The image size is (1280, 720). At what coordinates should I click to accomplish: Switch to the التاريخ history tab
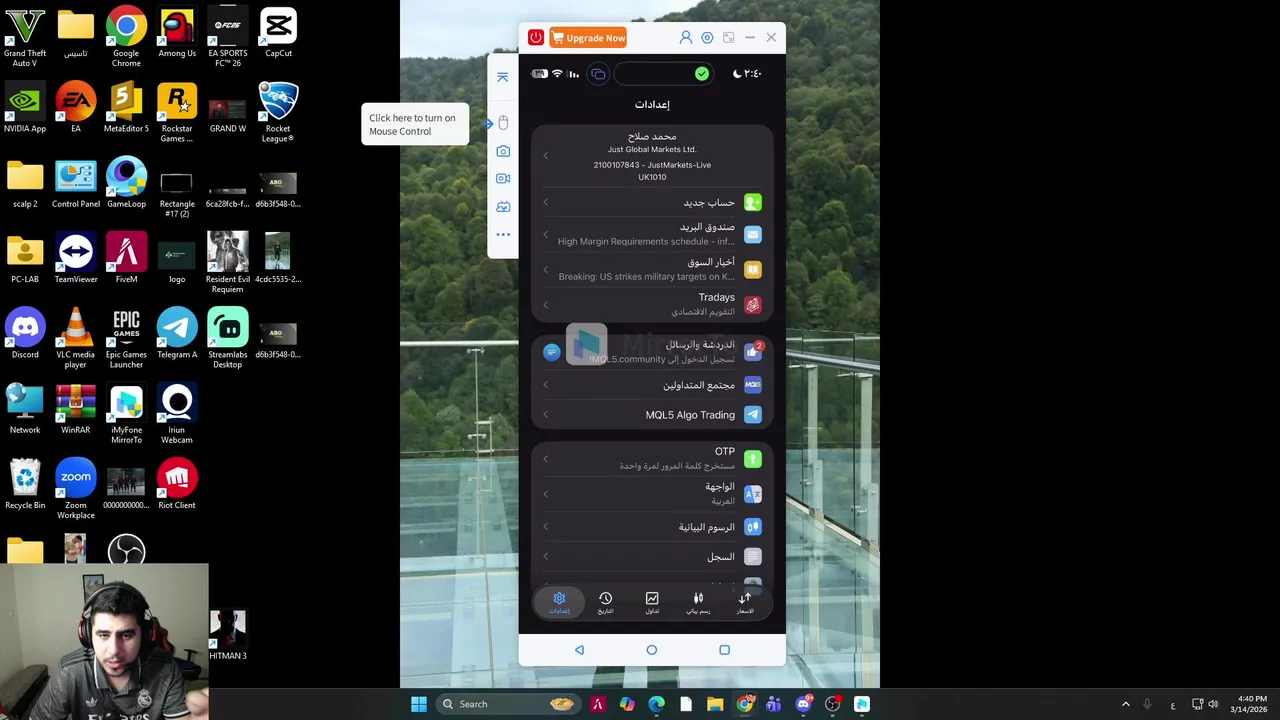(606, 603)
